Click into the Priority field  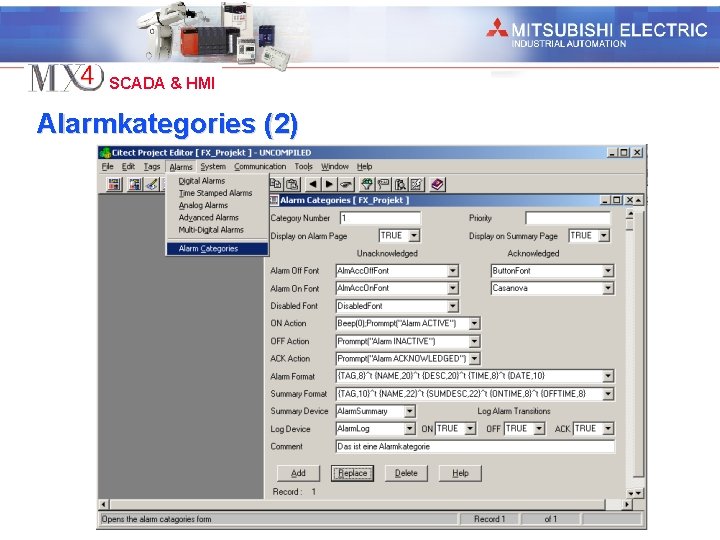(x=568, y=218)
